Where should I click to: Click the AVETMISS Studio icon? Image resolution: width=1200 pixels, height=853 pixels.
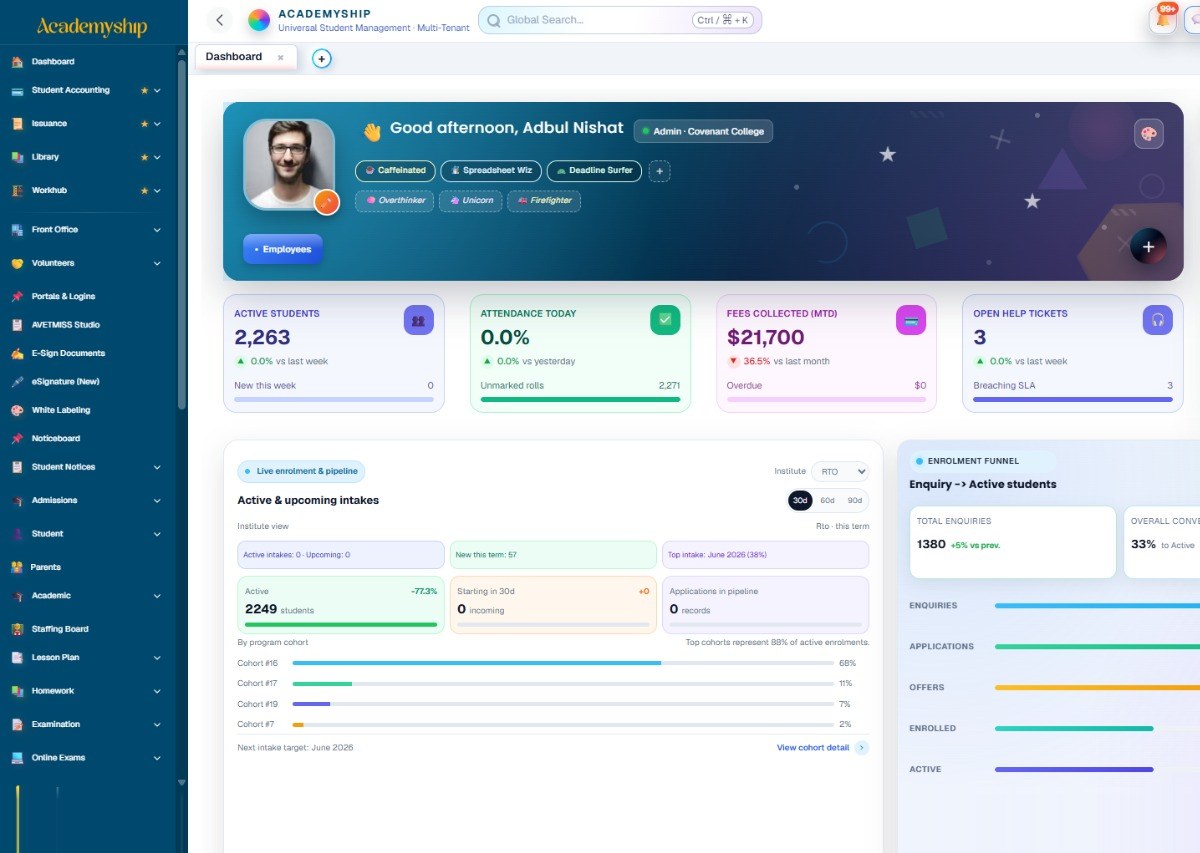17,325
